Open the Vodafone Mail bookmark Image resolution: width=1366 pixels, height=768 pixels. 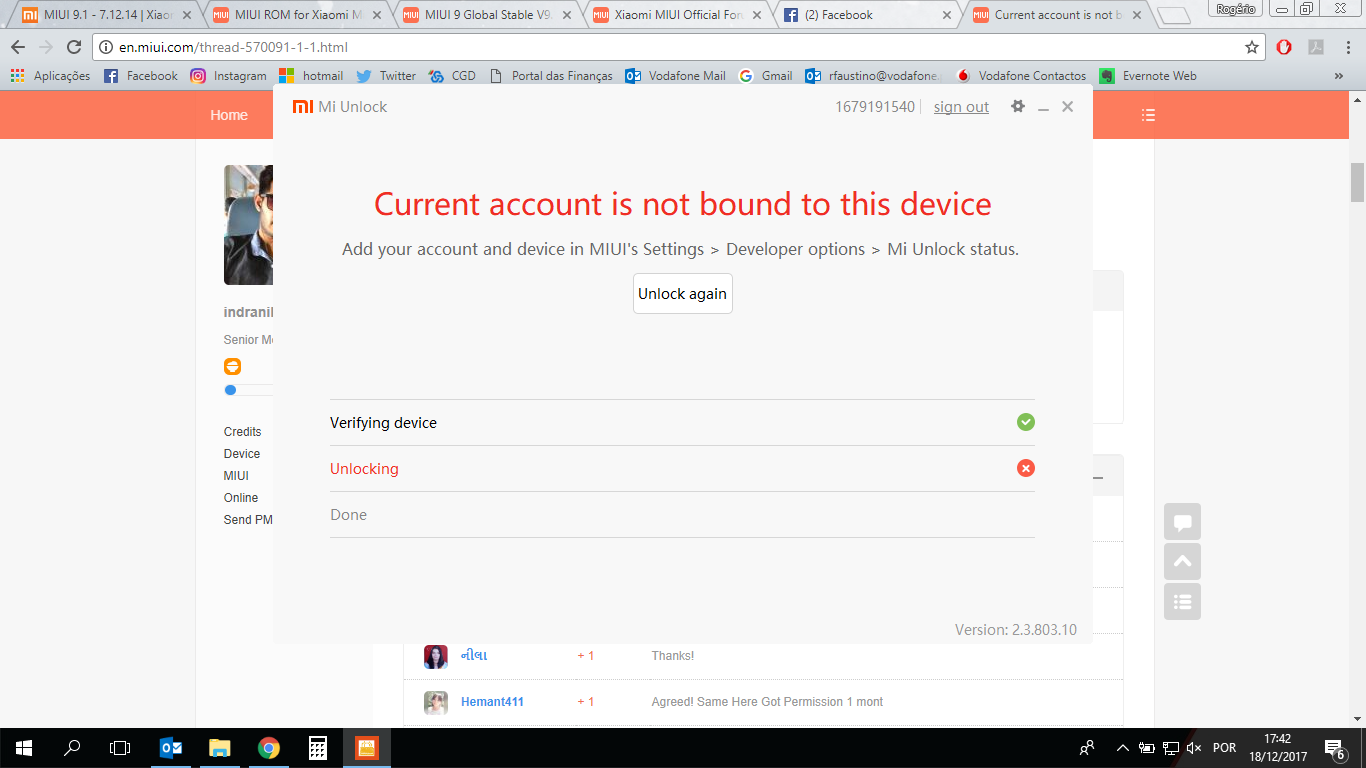pyautogui.click(x=676, y=76)
